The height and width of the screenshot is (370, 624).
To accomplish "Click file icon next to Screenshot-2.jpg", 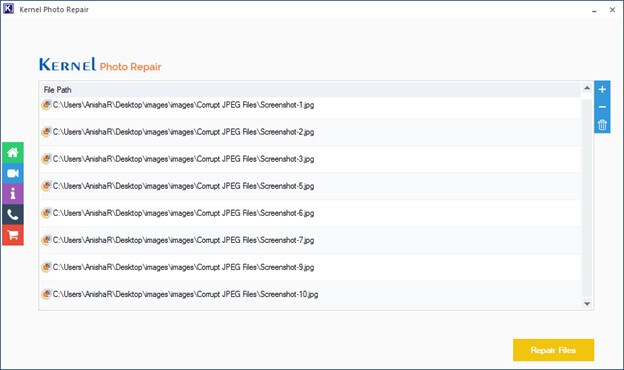I will 46,132.
